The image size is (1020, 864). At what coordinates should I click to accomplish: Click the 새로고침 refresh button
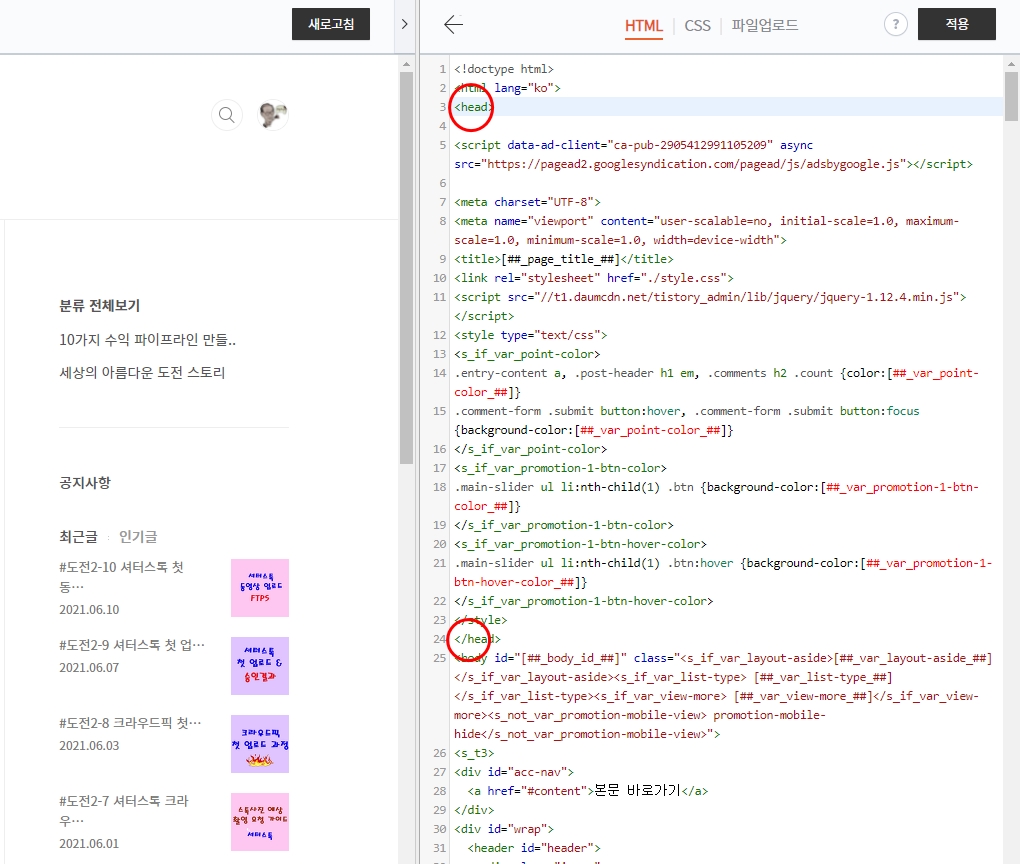coord(330,24)
